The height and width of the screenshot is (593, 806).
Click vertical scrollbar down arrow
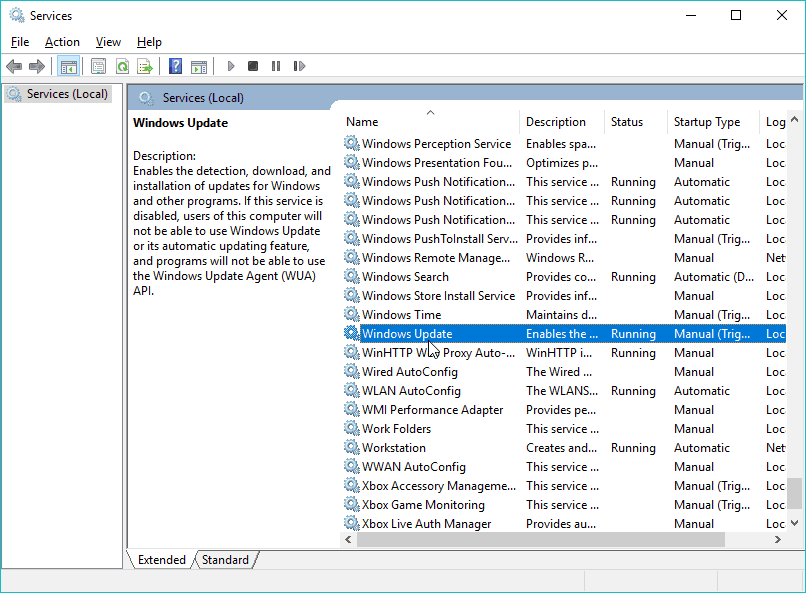pyautogui.click(x=794, y=523)
